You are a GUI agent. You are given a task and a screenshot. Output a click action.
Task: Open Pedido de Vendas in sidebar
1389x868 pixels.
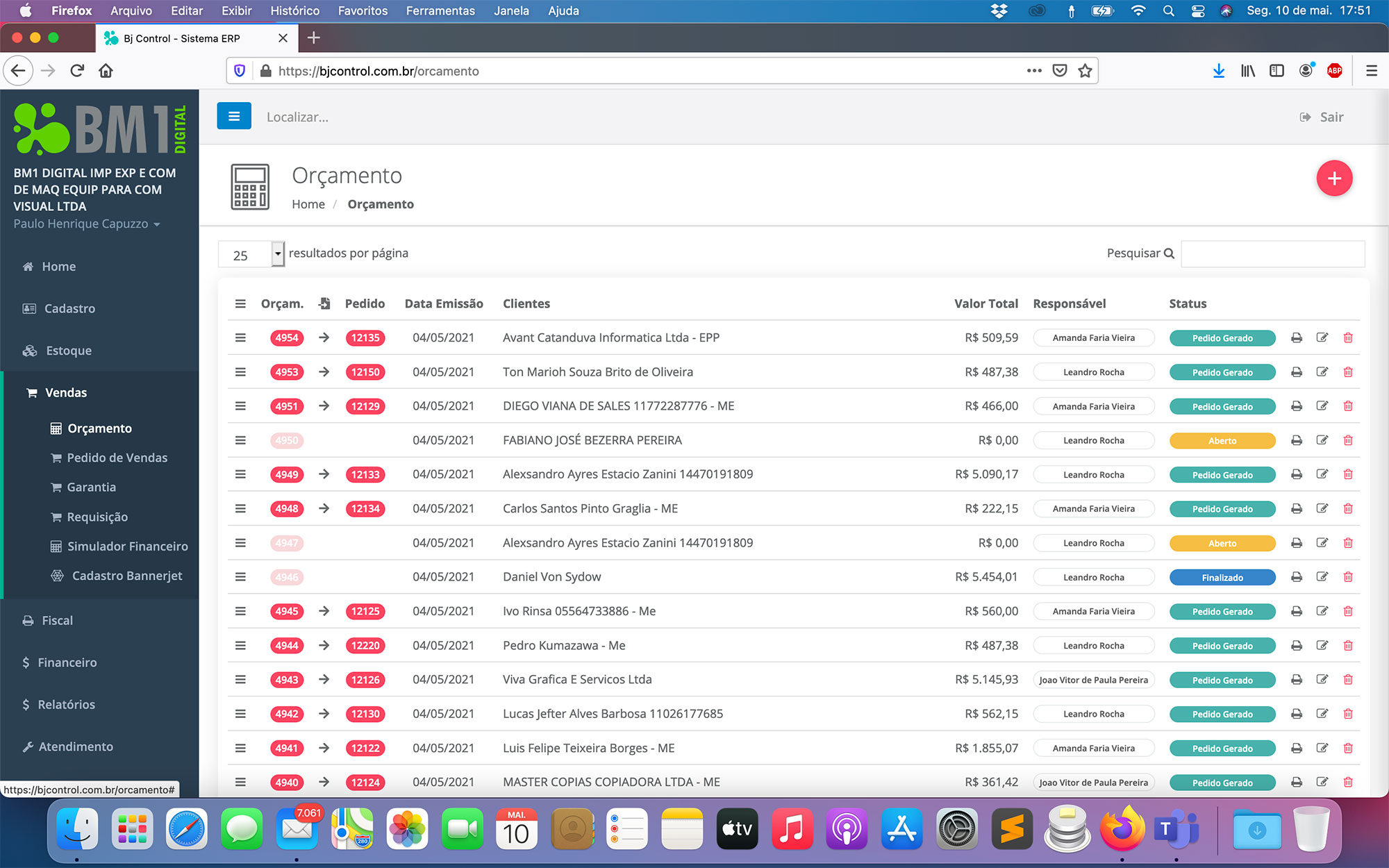(x=117, y=458)
